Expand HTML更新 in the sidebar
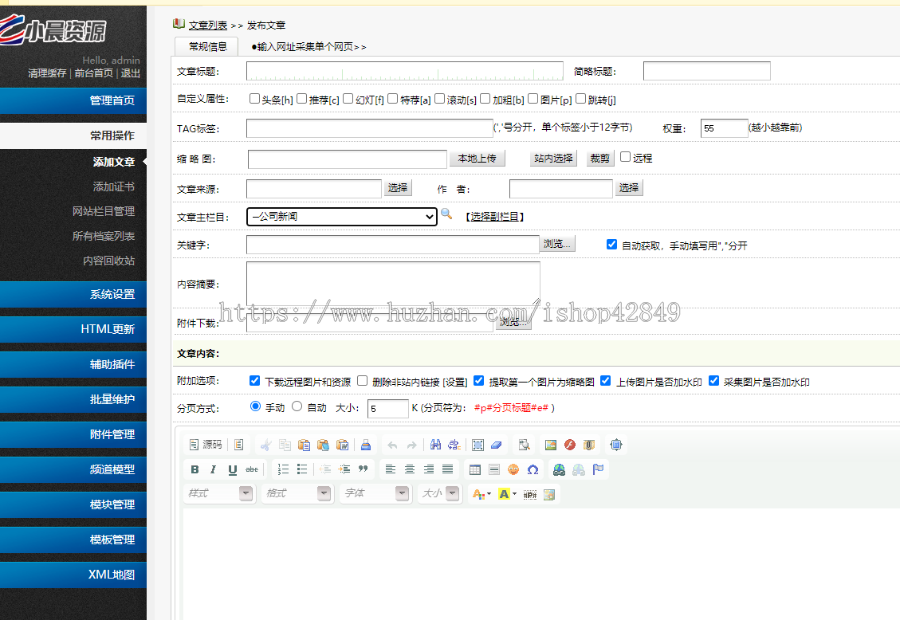 [x=73, y=330]
